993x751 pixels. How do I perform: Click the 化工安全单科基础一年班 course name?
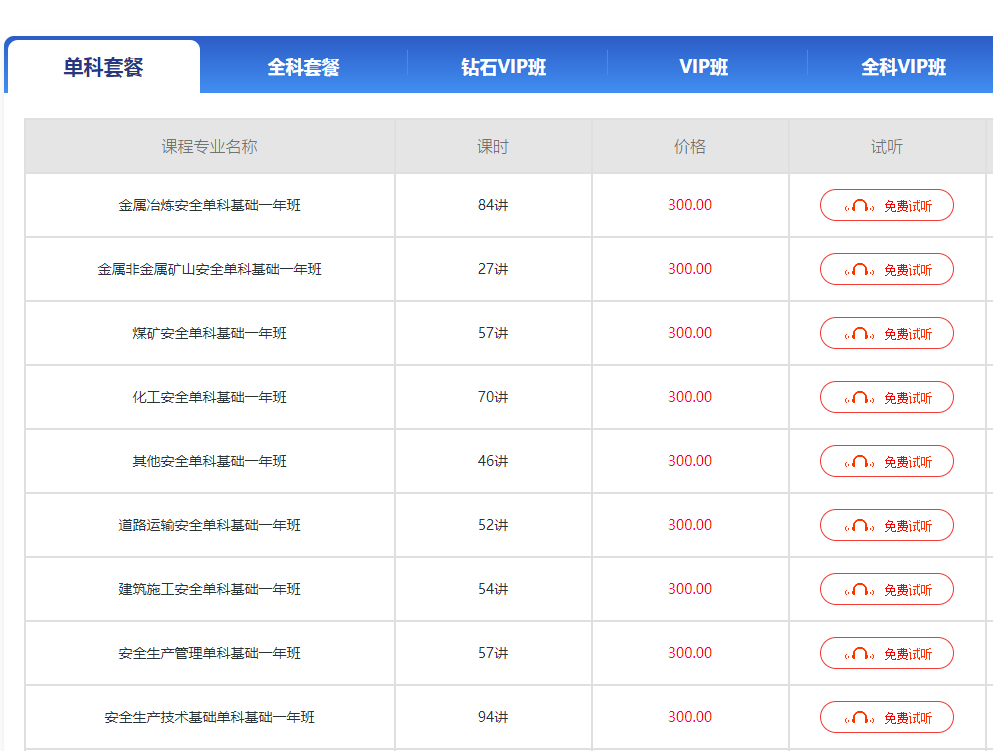[210, 397]
